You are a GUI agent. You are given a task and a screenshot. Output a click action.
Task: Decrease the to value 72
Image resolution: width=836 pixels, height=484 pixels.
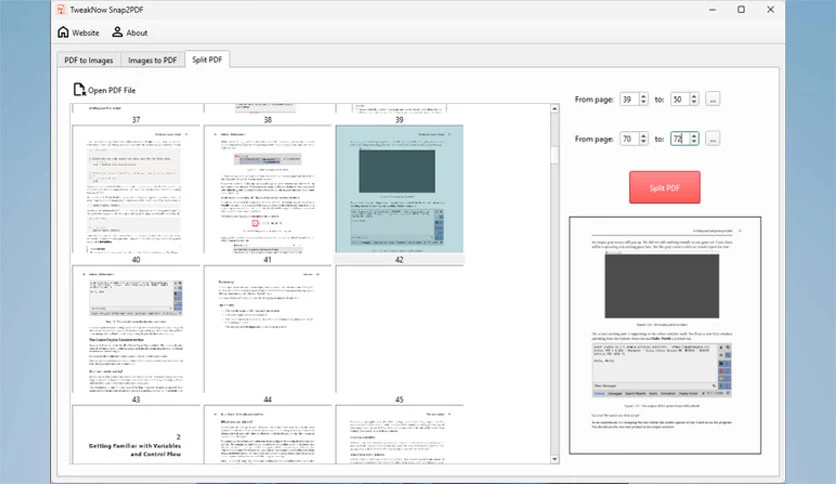694,142
